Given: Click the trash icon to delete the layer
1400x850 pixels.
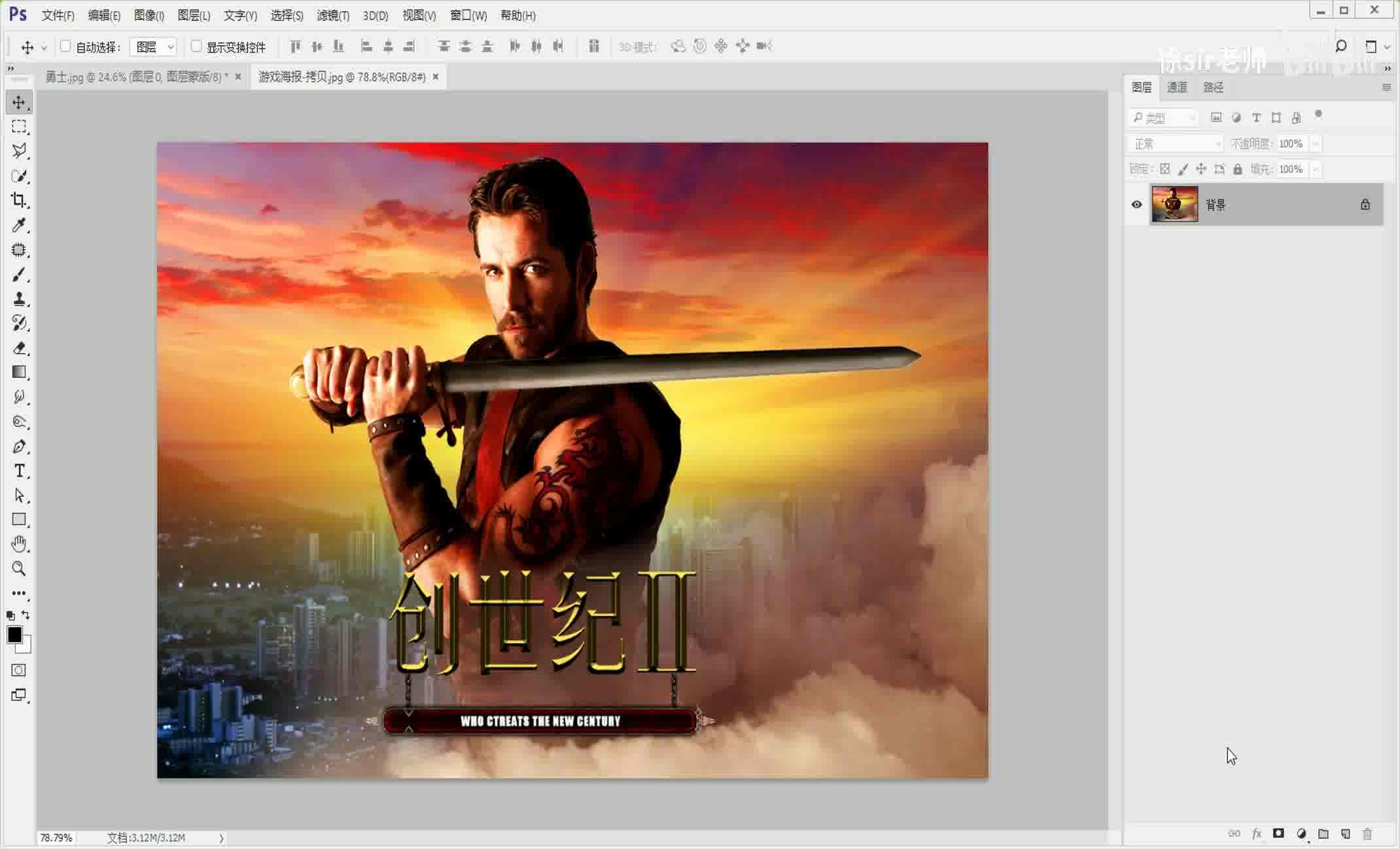Looking at the screenshot, I should 1367,834.
